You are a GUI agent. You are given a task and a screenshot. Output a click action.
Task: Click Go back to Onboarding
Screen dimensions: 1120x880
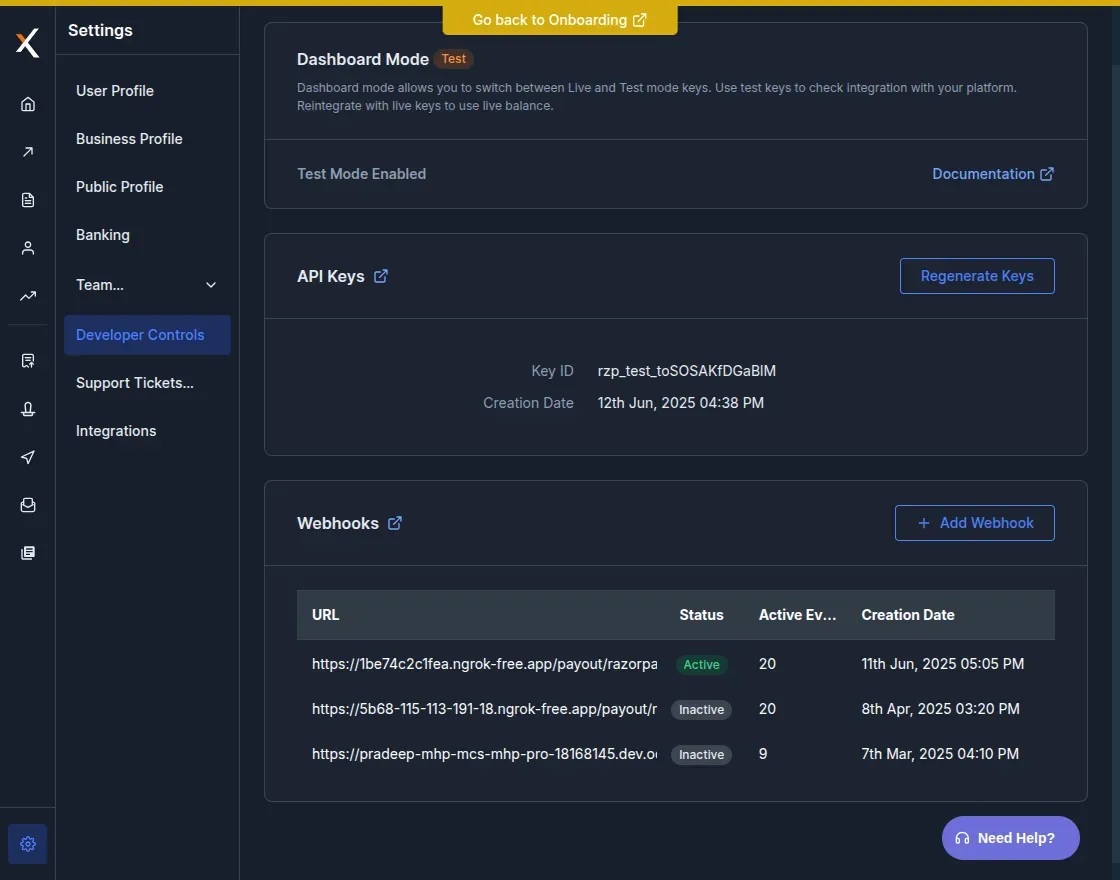point(560,19)
